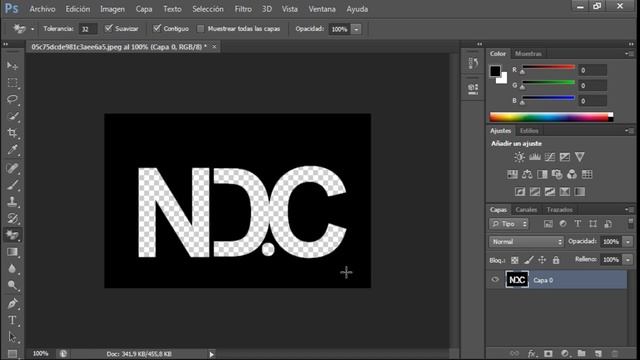Viewport: 640px width, 360px height.
Task: Select the Magic Eraser tool
Action: pos(12,235)
